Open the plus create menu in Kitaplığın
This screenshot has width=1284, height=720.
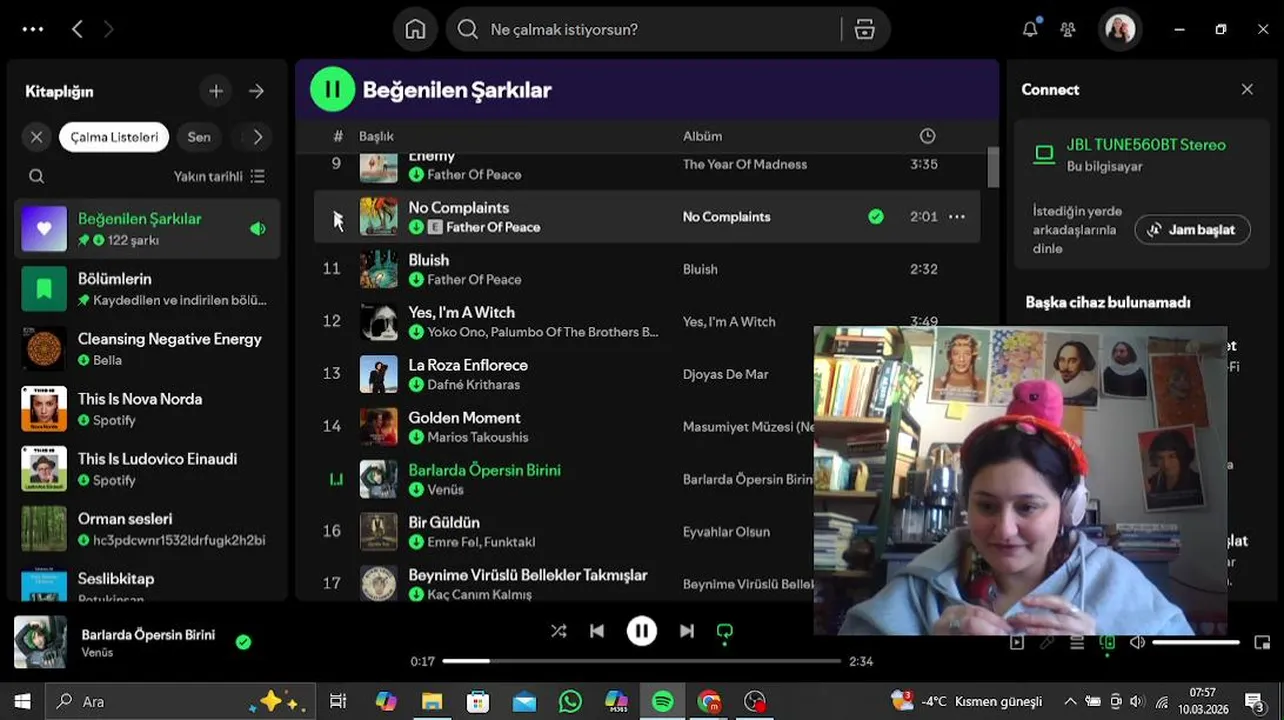(x=216, y=91)
